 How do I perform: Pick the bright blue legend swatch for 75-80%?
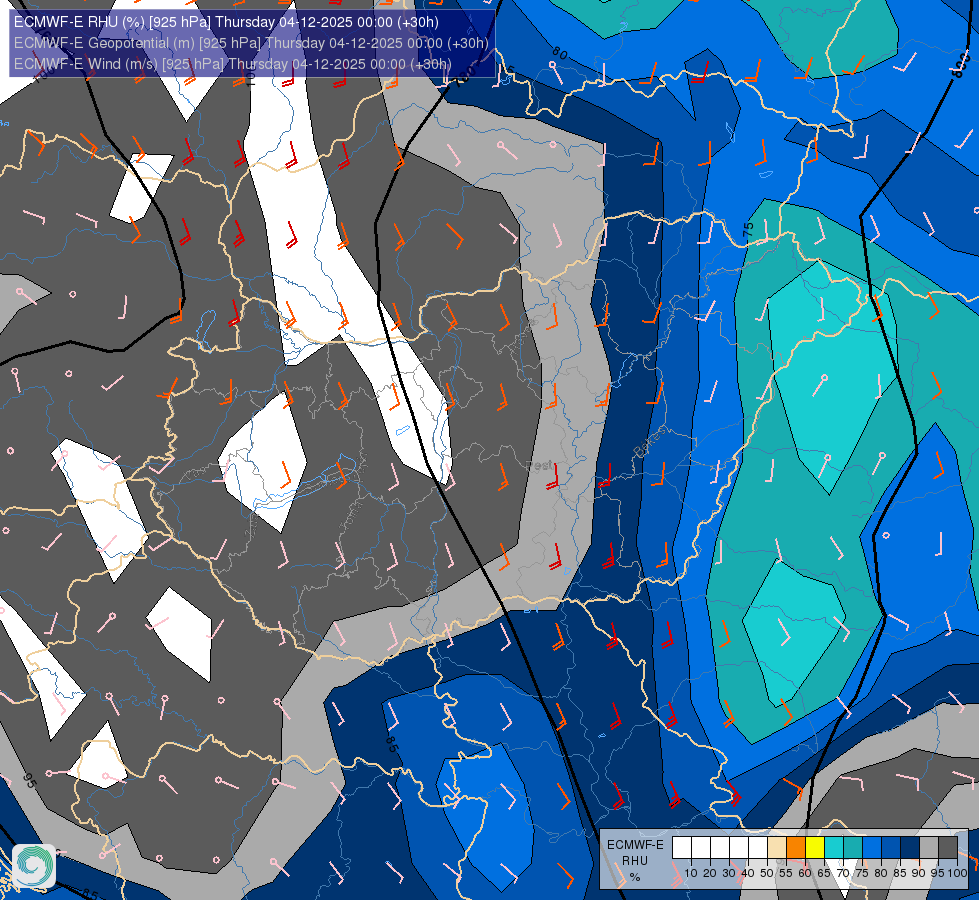click(x=872, y=848)
